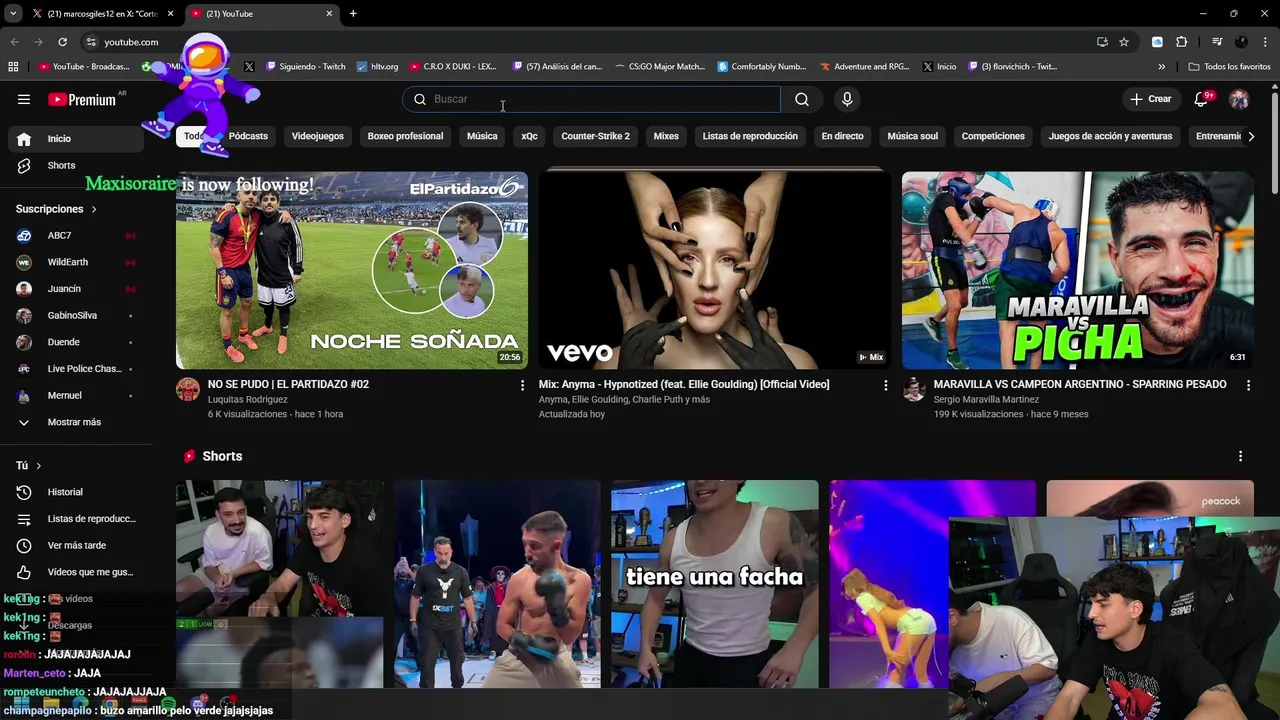This screenshot has width=1280, height=720.
Task: Open options for NO SE PUDO video
Action: 522,385
